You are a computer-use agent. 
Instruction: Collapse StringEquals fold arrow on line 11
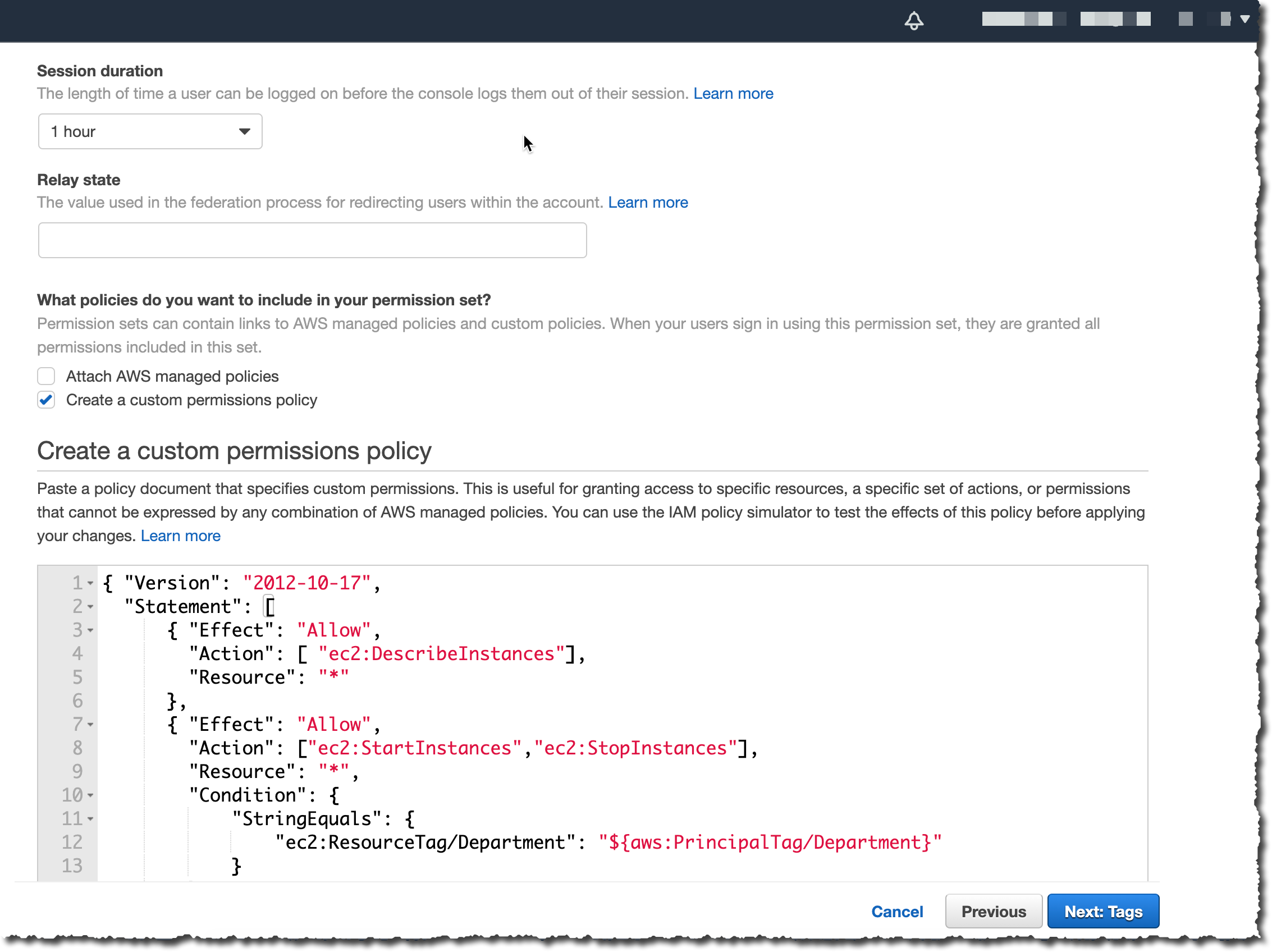pos(90,819)
